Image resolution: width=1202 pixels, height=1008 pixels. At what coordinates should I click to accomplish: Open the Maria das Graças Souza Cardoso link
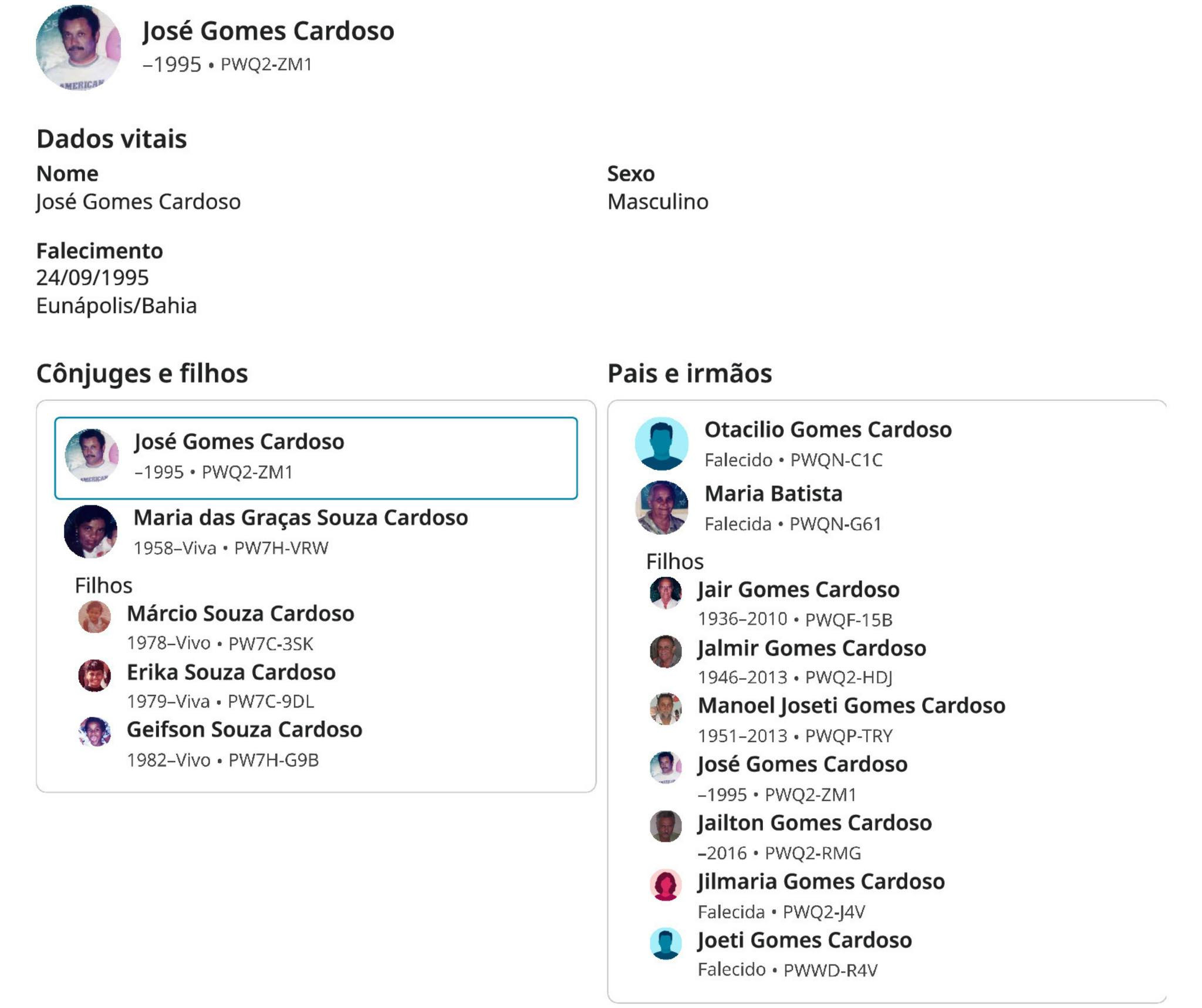[300, 518]
